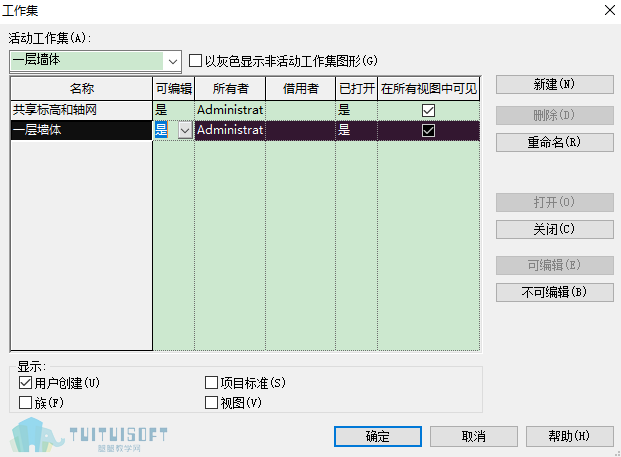The height and width of the screenshot is (457, 621).
Task: Open the active workset 一层墙体 dropdown
Action: point(95,61)
